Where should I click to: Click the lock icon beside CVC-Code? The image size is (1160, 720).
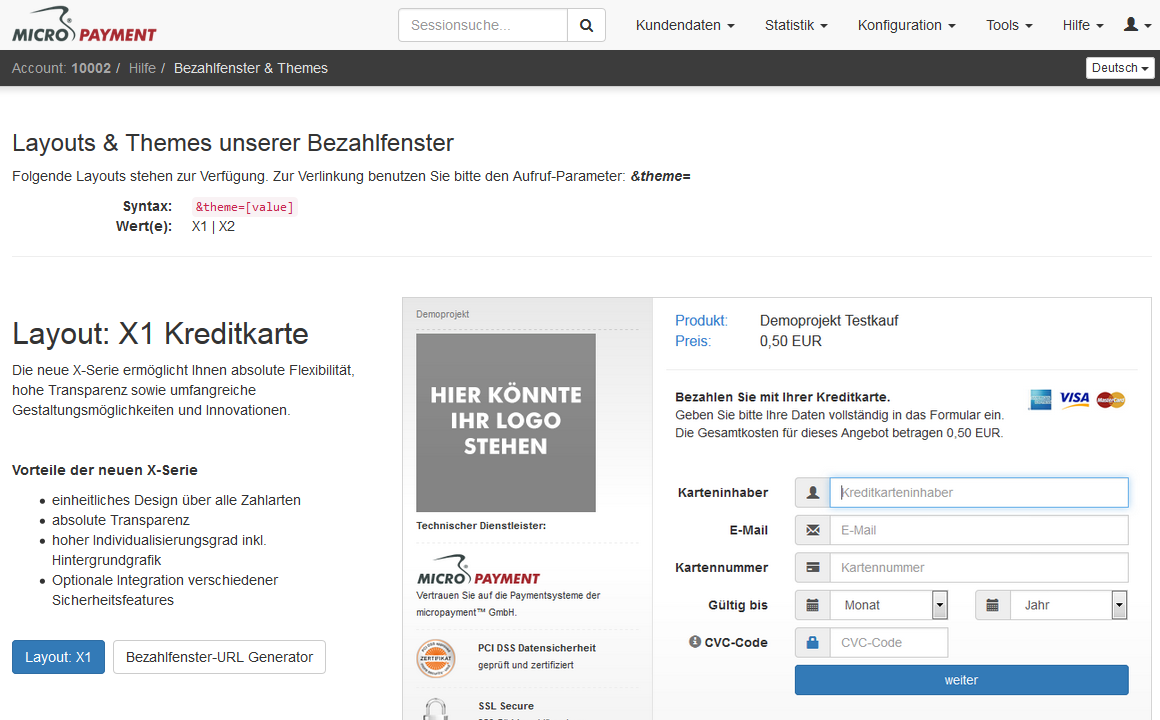[x=812, y=642]
